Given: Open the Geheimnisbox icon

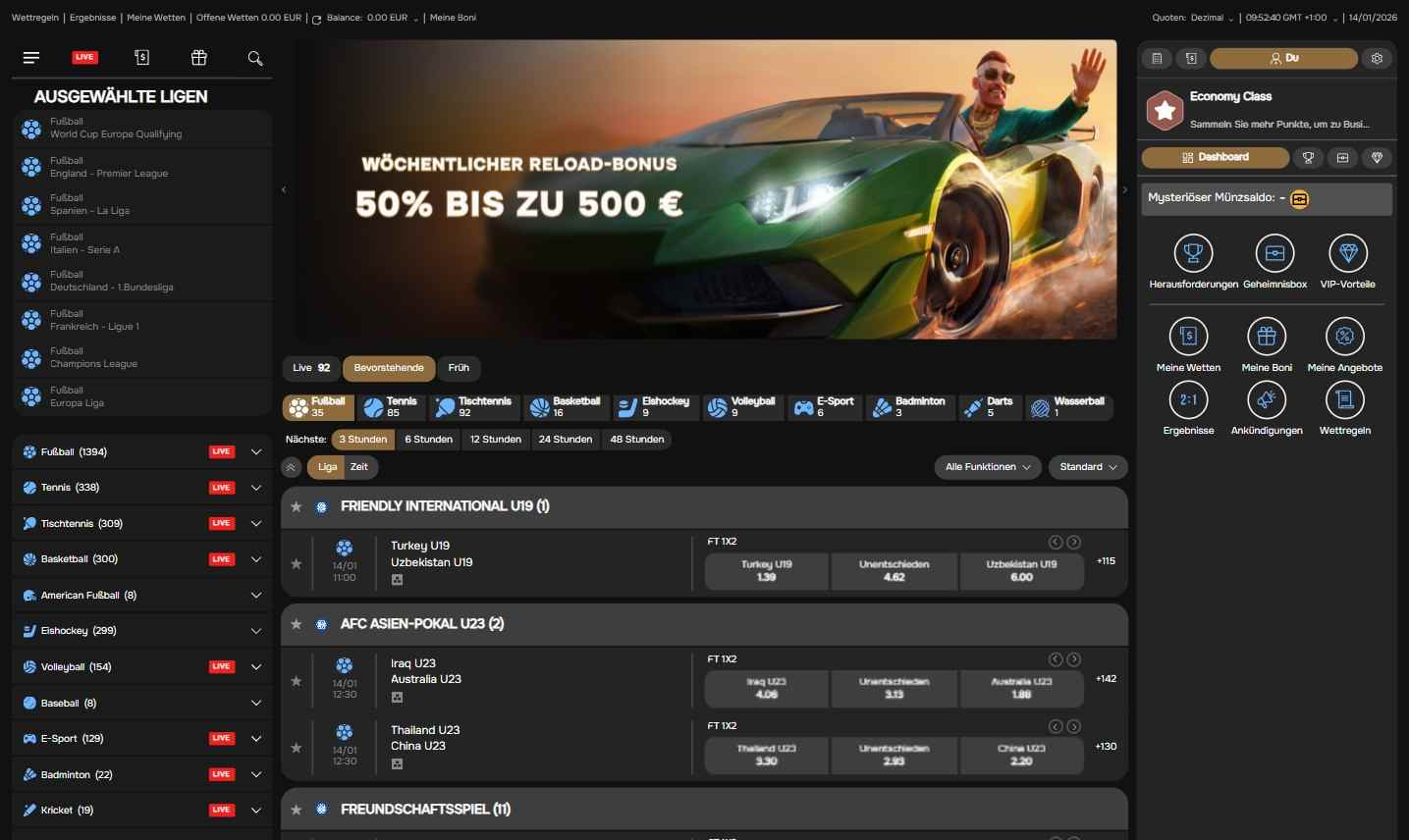Looking at the screenshot, I should [x=1274, y=255].
